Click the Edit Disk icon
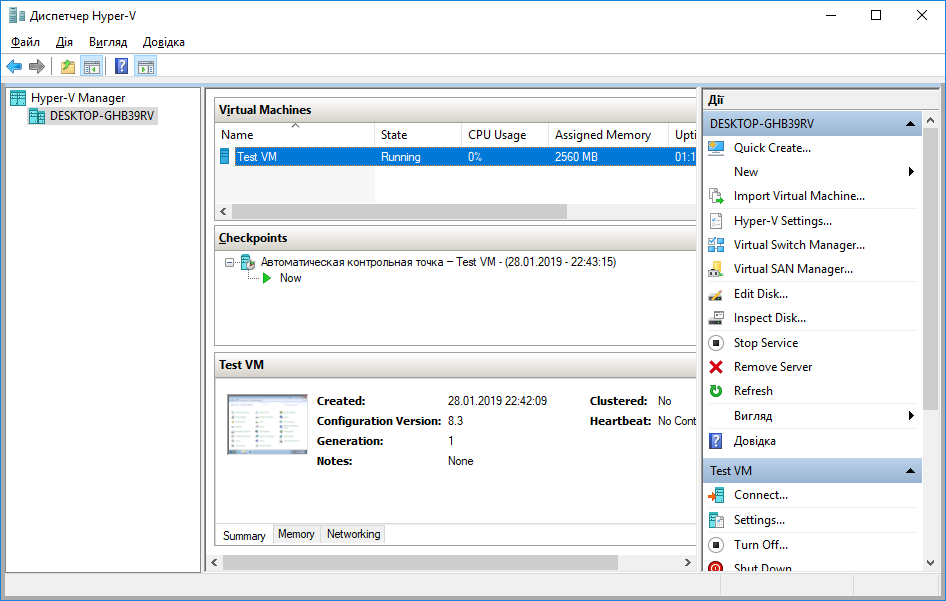The image size is (946, 601). pos(716,294)
